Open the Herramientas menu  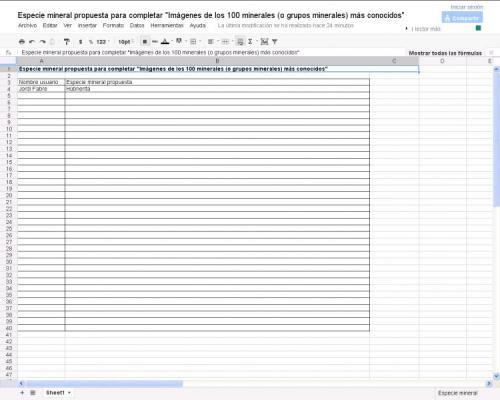click(x=167, y=25)
